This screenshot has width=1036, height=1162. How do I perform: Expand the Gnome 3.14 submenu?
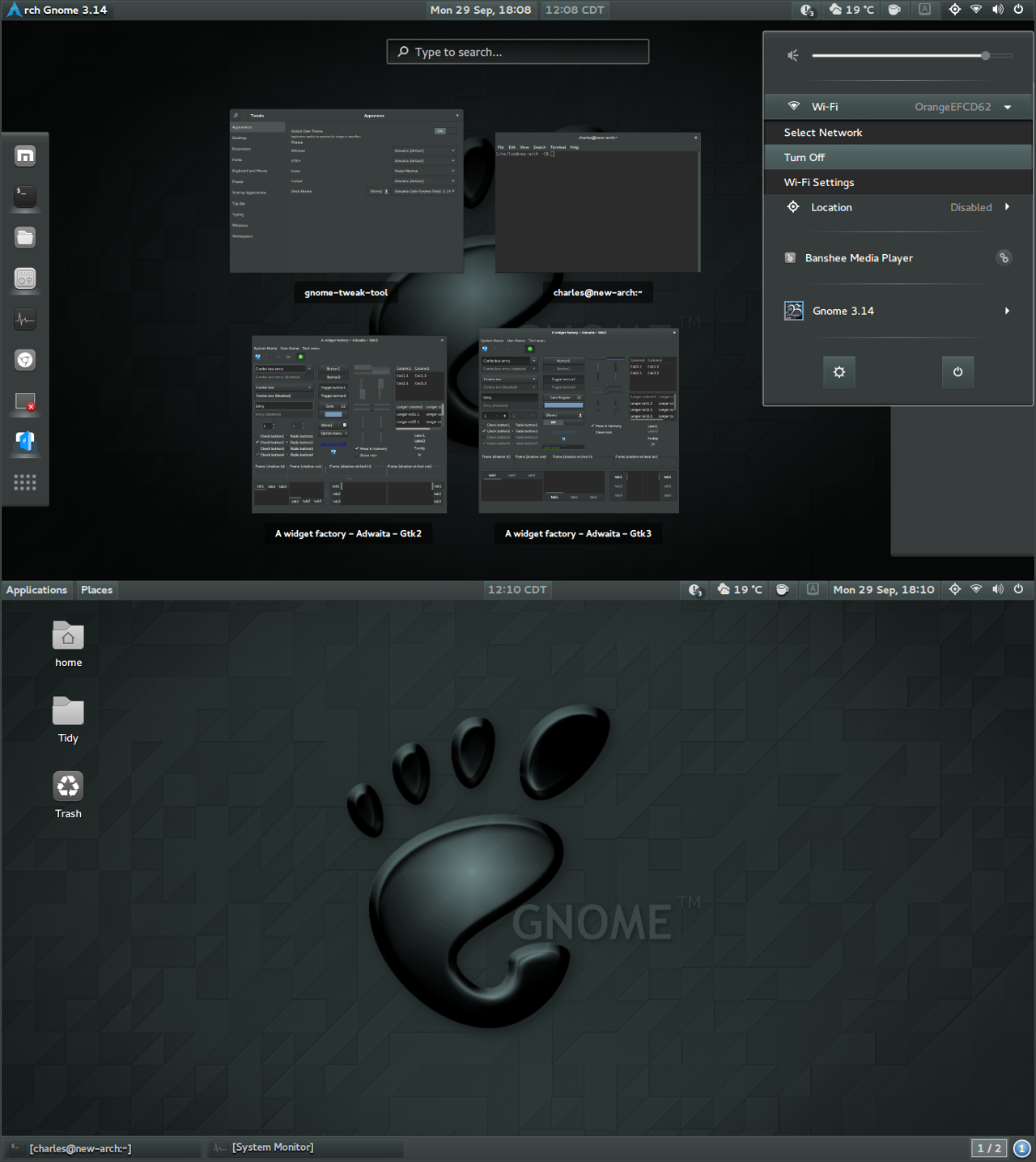click(x=1007, y=311)
